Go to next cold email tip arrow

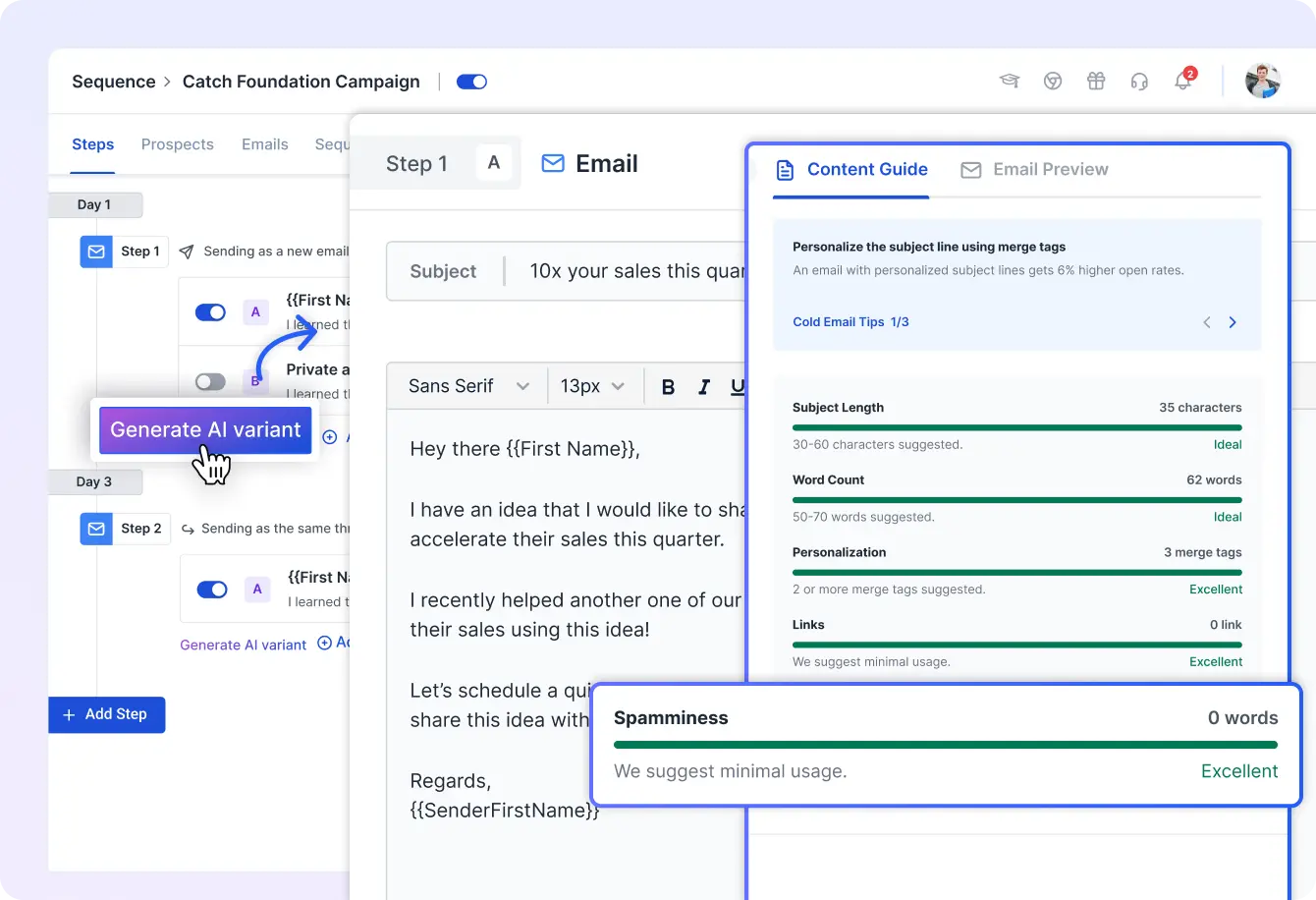pos(1233,322)
